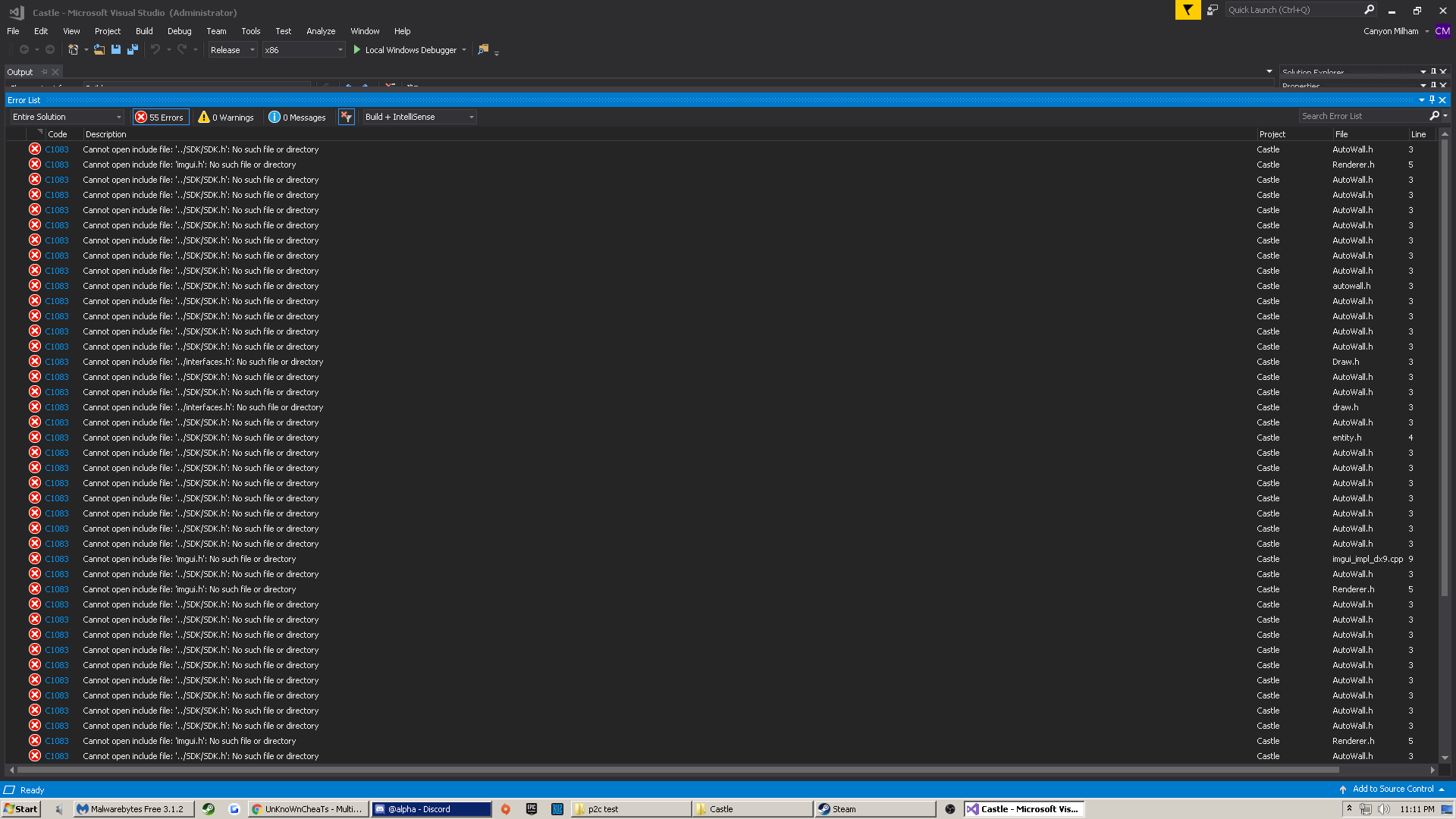This screenshot has height=819, width=1456.
Task: Open the Release configuration dropdown
Action: (233, 50)
